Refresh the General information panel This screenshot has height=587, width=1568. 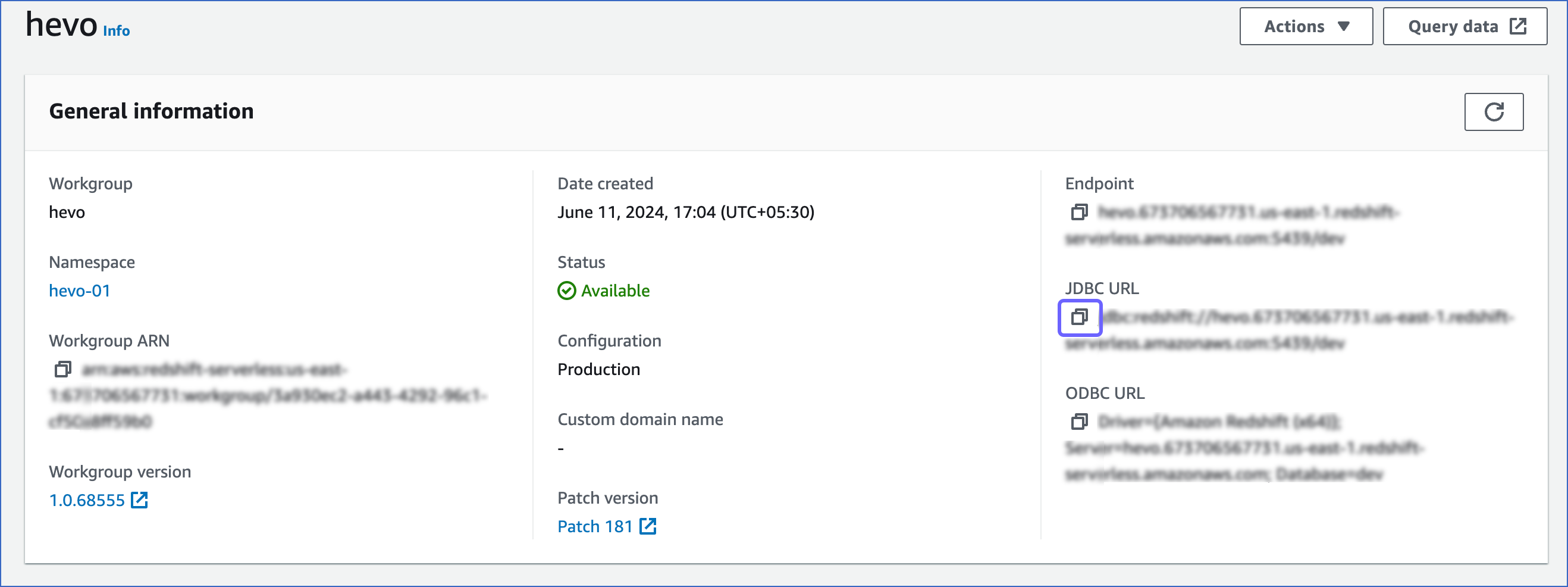click(1493, 111)
